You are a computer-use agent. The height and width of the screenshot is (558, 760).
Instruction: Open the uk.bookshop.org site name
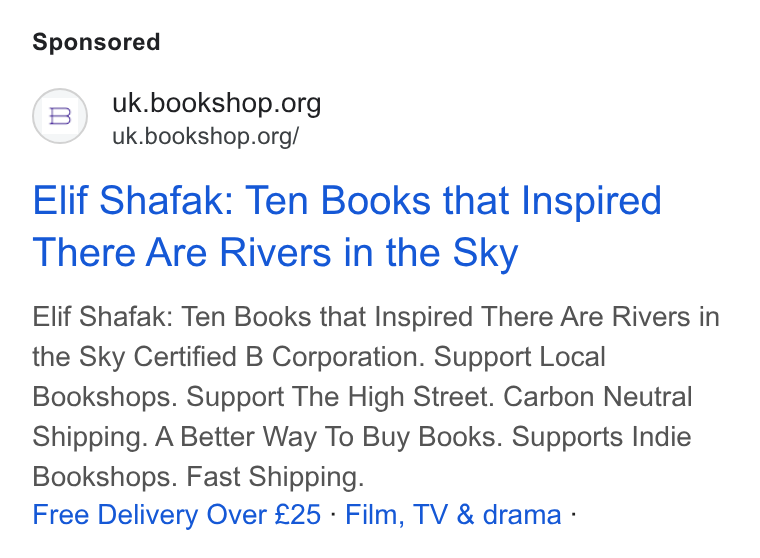click(217, 103)
